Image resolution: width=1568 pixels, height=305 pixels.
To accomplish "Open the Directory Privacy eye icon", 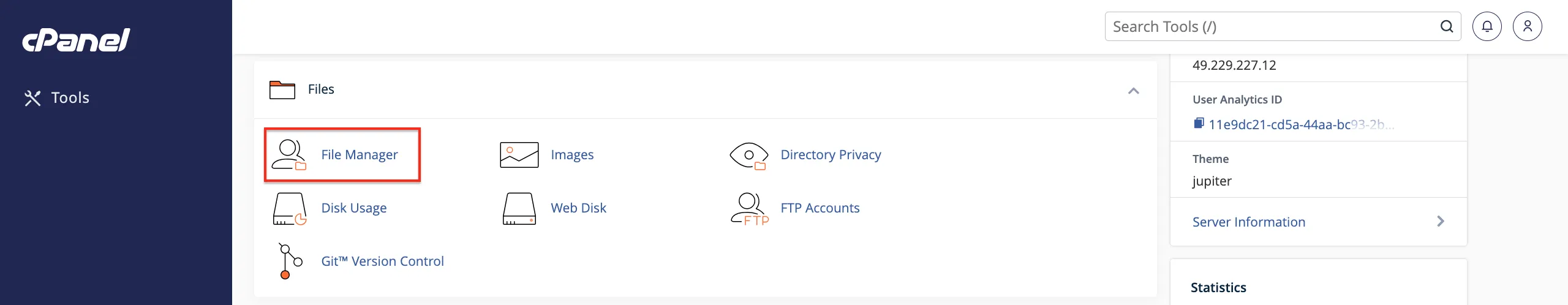I will point(748,156).
